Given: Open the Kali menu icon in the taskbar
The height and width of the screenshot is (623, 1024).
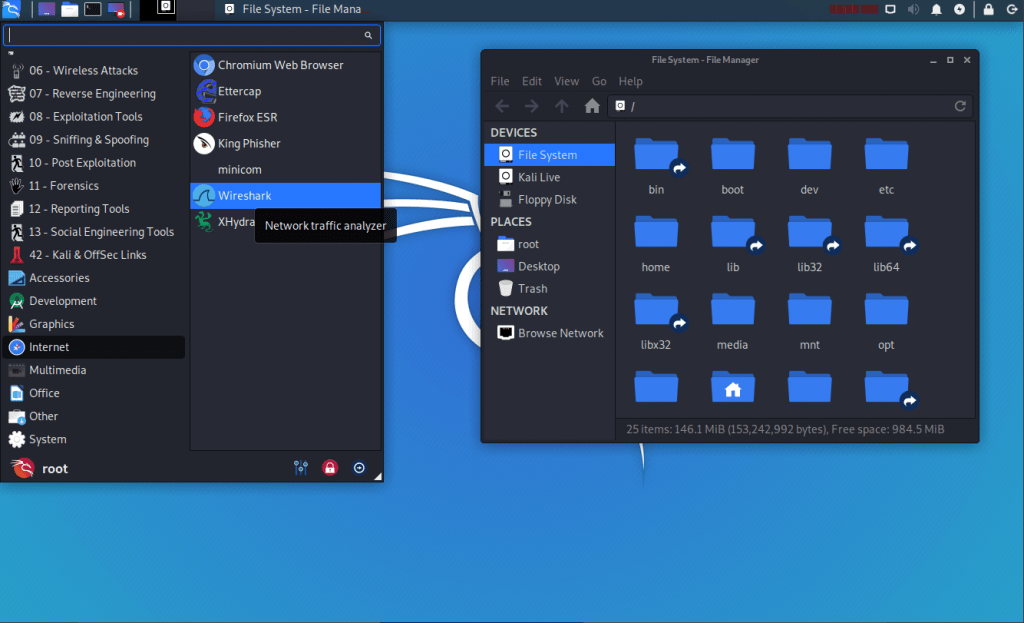Looking at the screenshot, I should coord(11,9).
